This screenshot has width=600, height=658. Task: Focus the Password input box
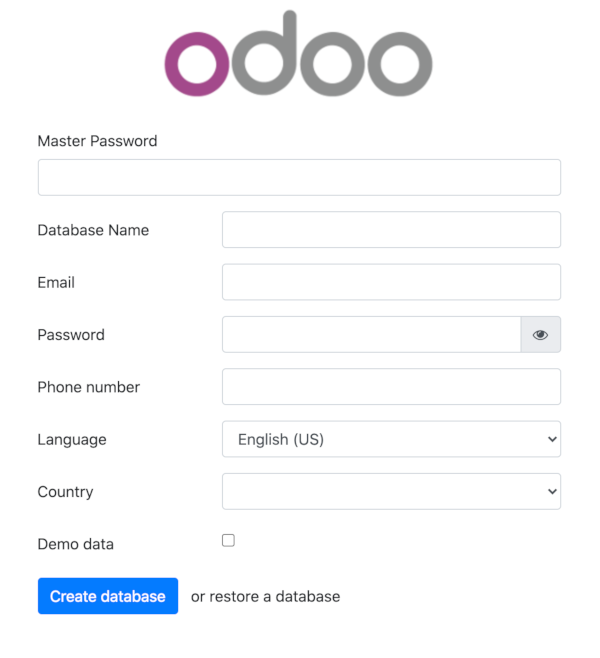click(371, 335)
